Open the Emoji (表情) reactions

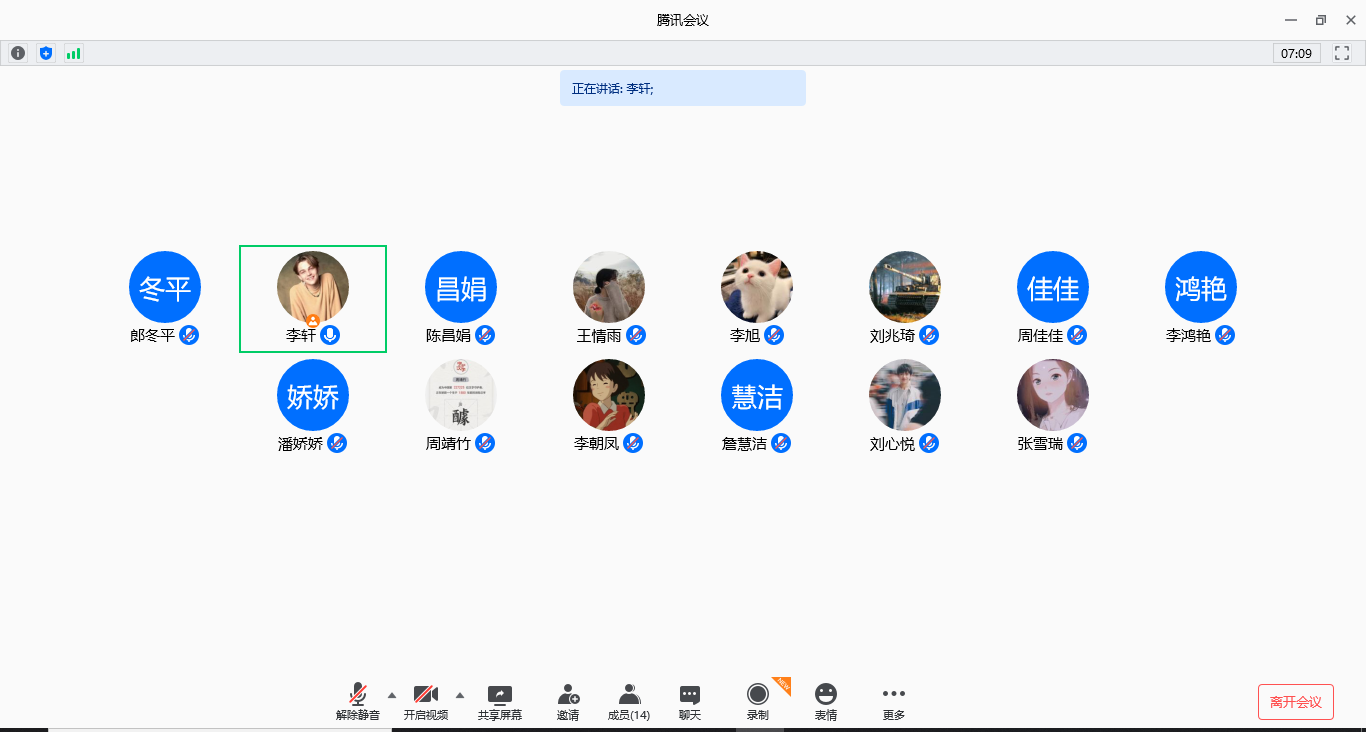825,702
